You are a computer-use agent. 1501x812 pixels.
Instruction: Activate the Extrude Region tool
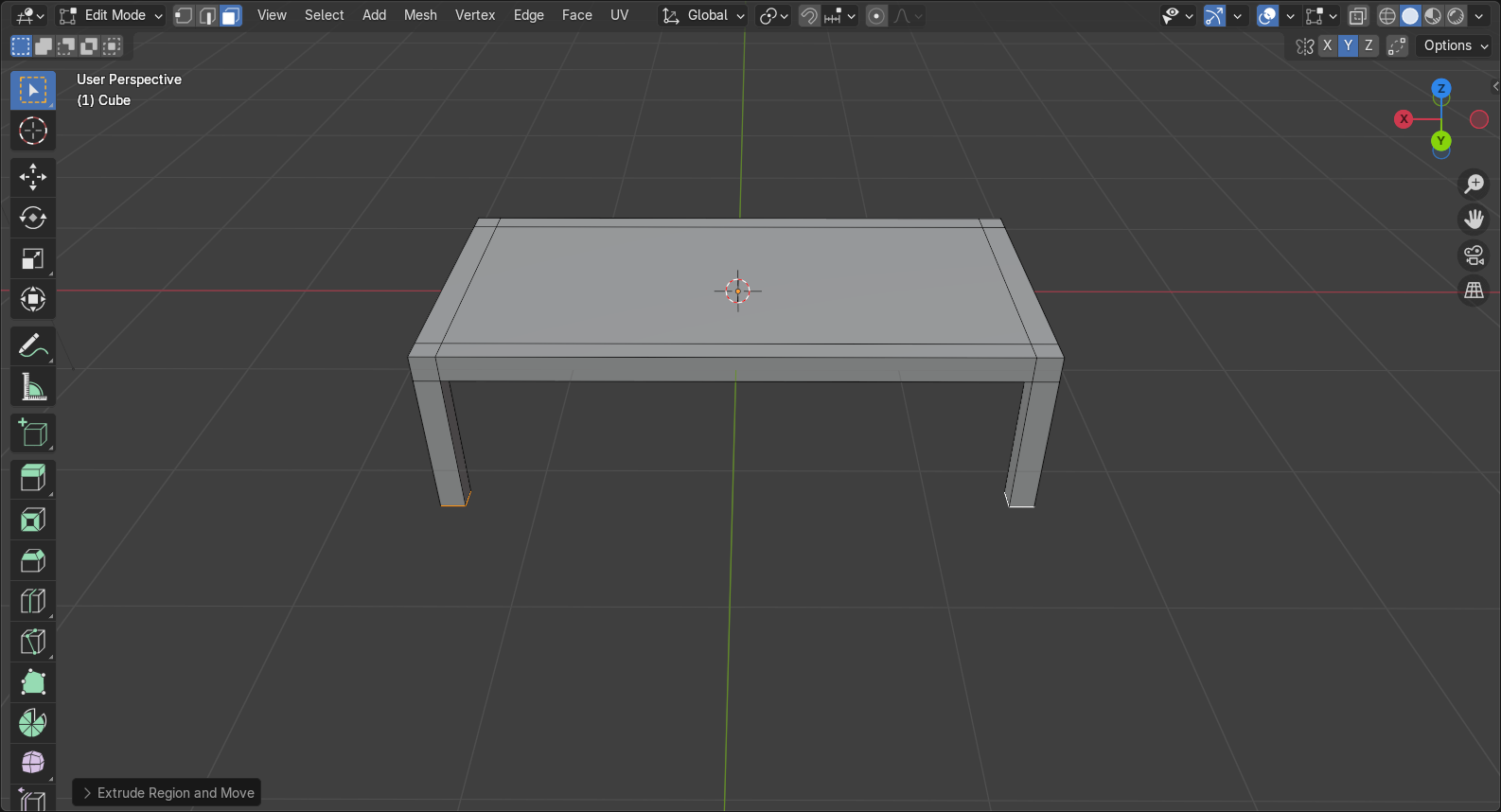(32, 478)
